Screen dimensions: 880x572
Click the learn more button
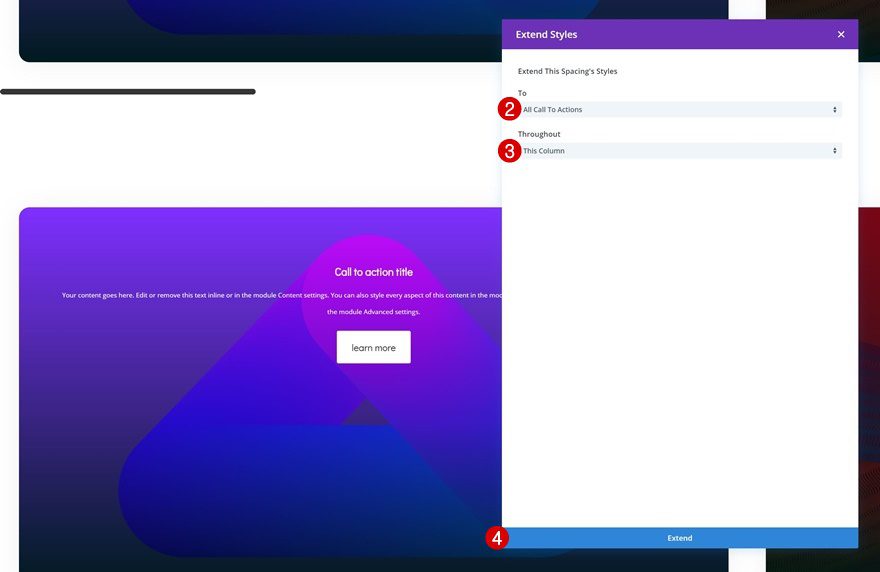click(373, 347)
